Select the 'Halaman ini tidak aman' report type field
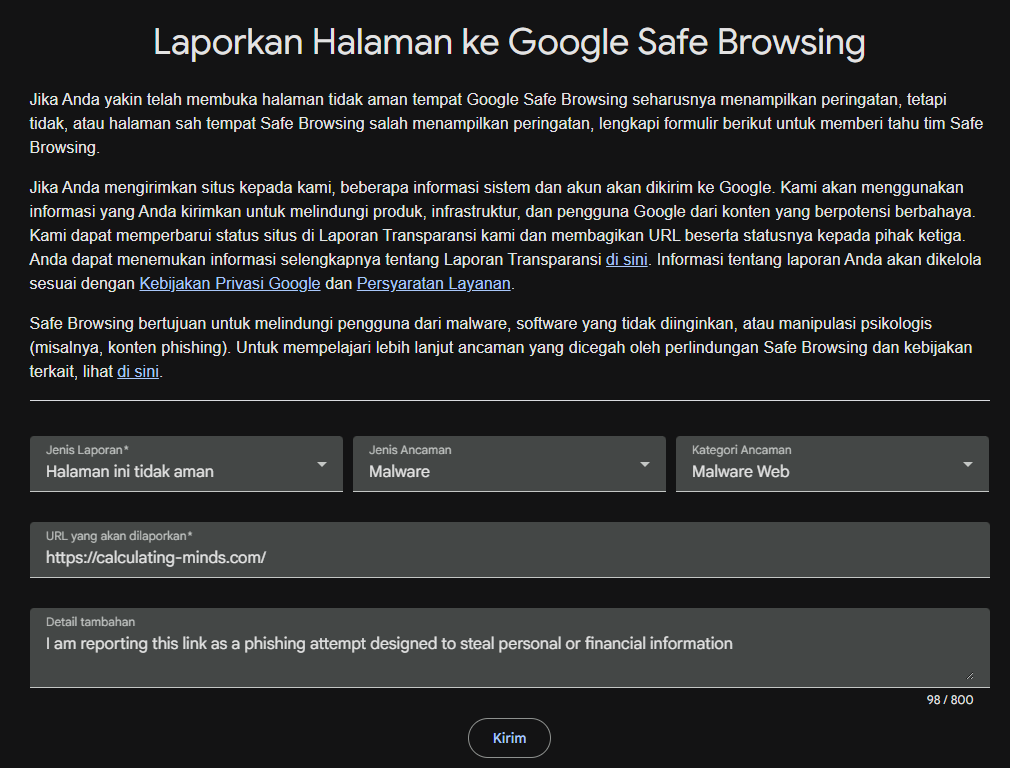Screen dimensions: 1010x768 (x=186, y=464)
